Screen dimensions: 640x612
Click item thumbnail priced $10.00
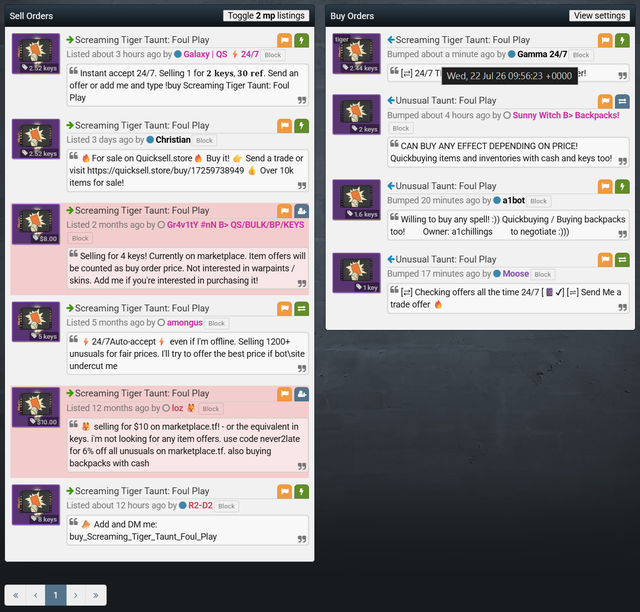point(36,407)
